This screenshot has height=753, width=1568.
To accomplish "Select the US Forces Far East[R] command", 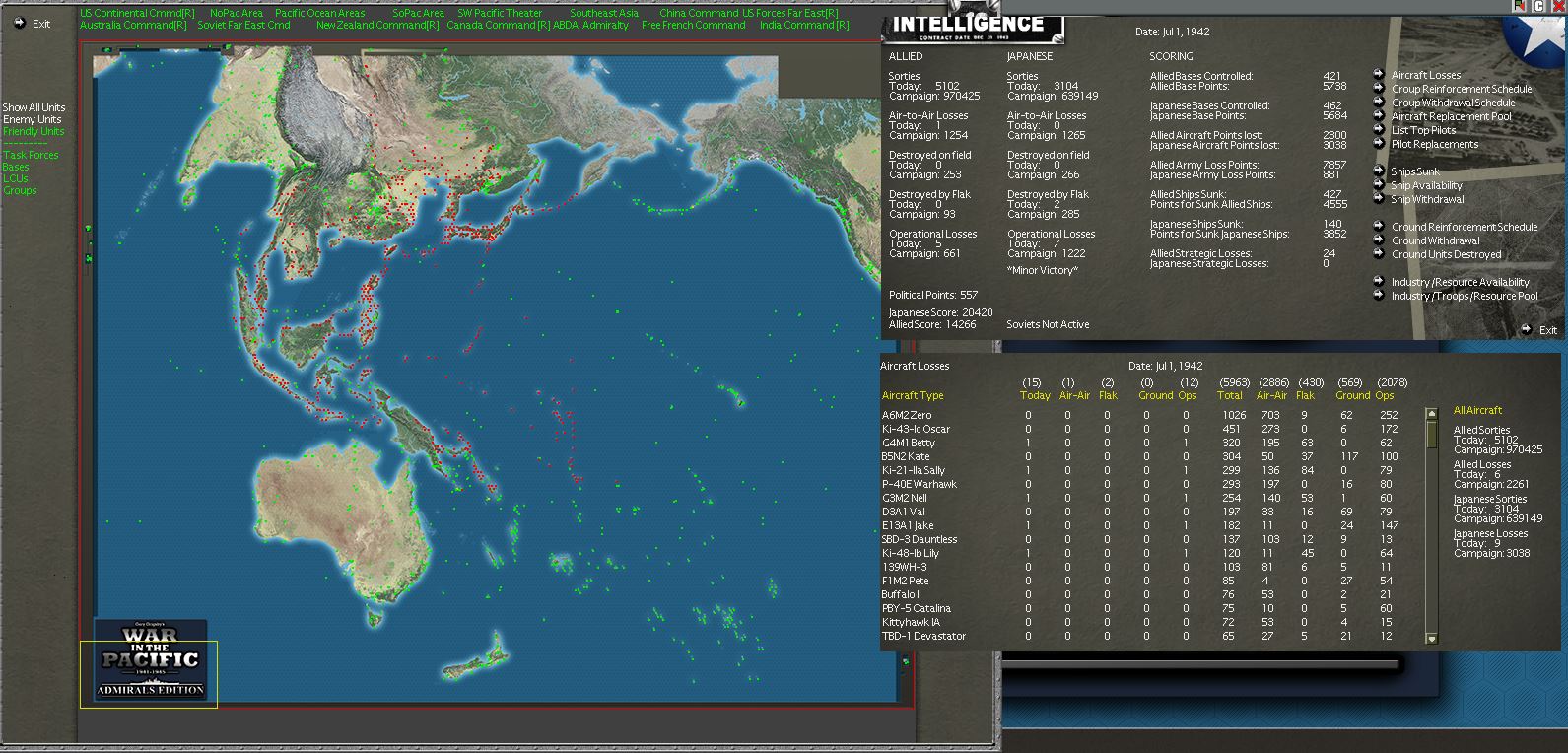I will coord(790,14).
